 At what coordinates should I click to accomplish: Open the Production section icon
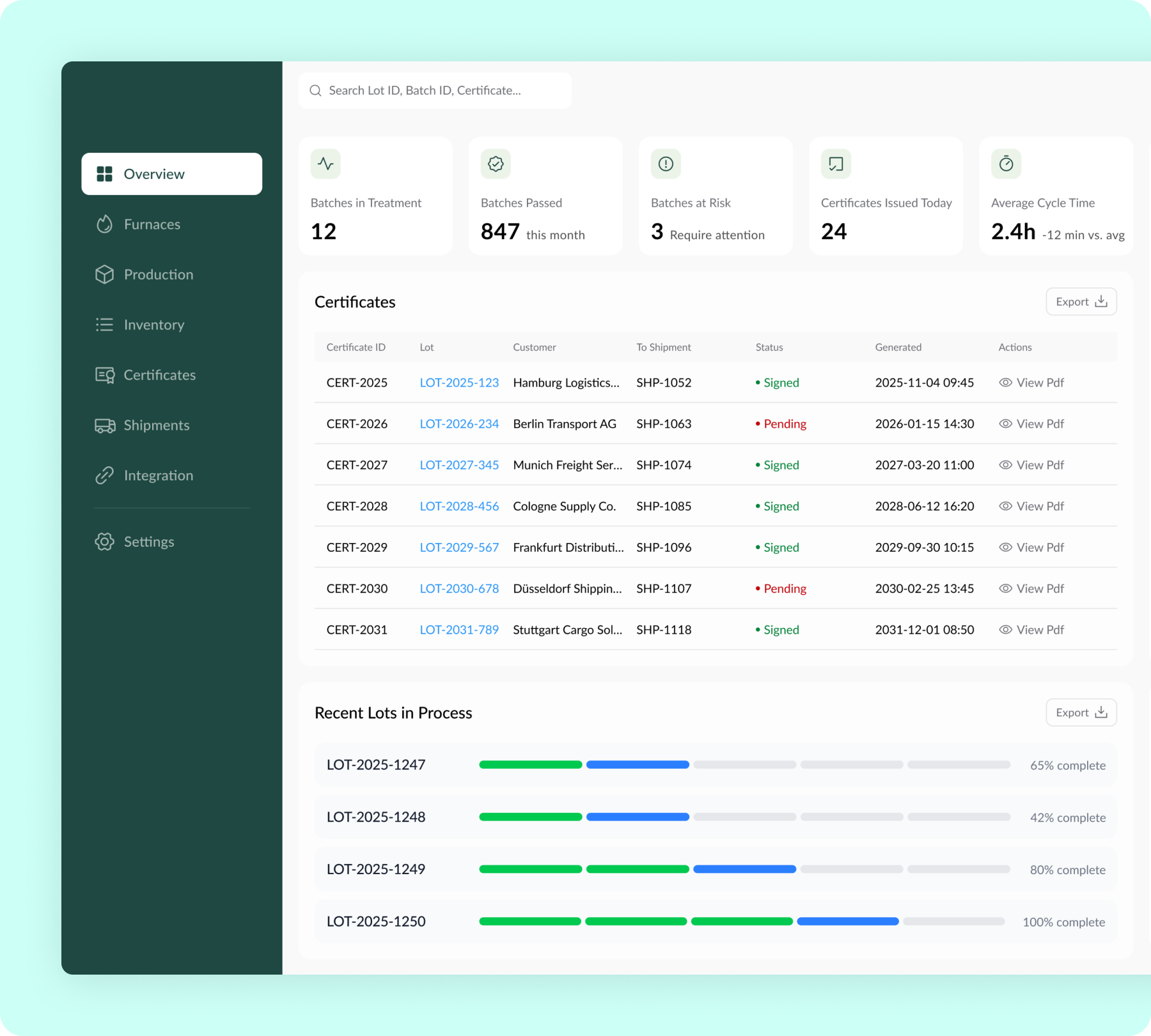pyautogui.click(x=104, y=274)
